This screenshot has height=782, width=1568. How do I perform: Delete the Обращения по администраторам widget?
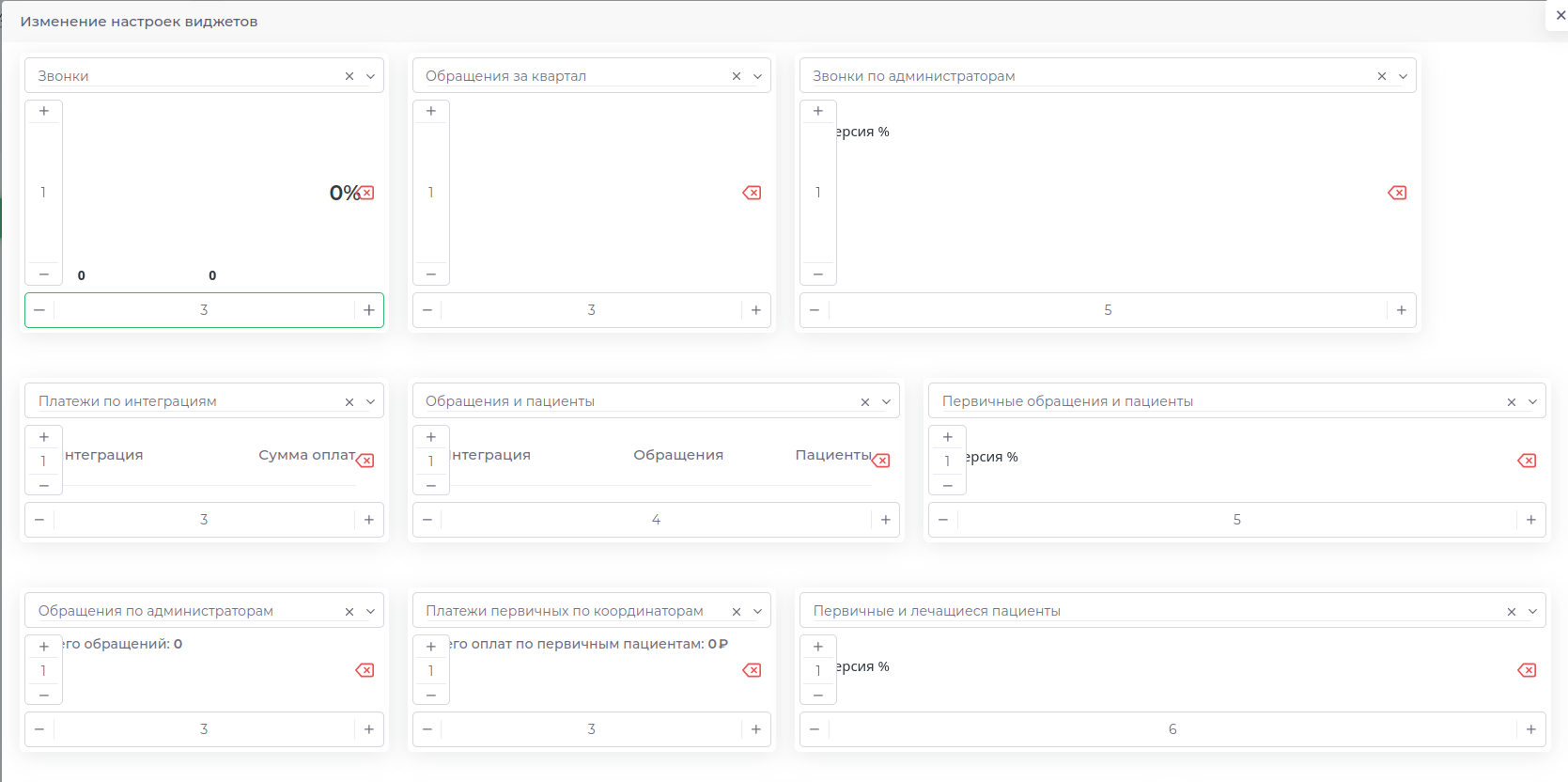tap(365, 670)
